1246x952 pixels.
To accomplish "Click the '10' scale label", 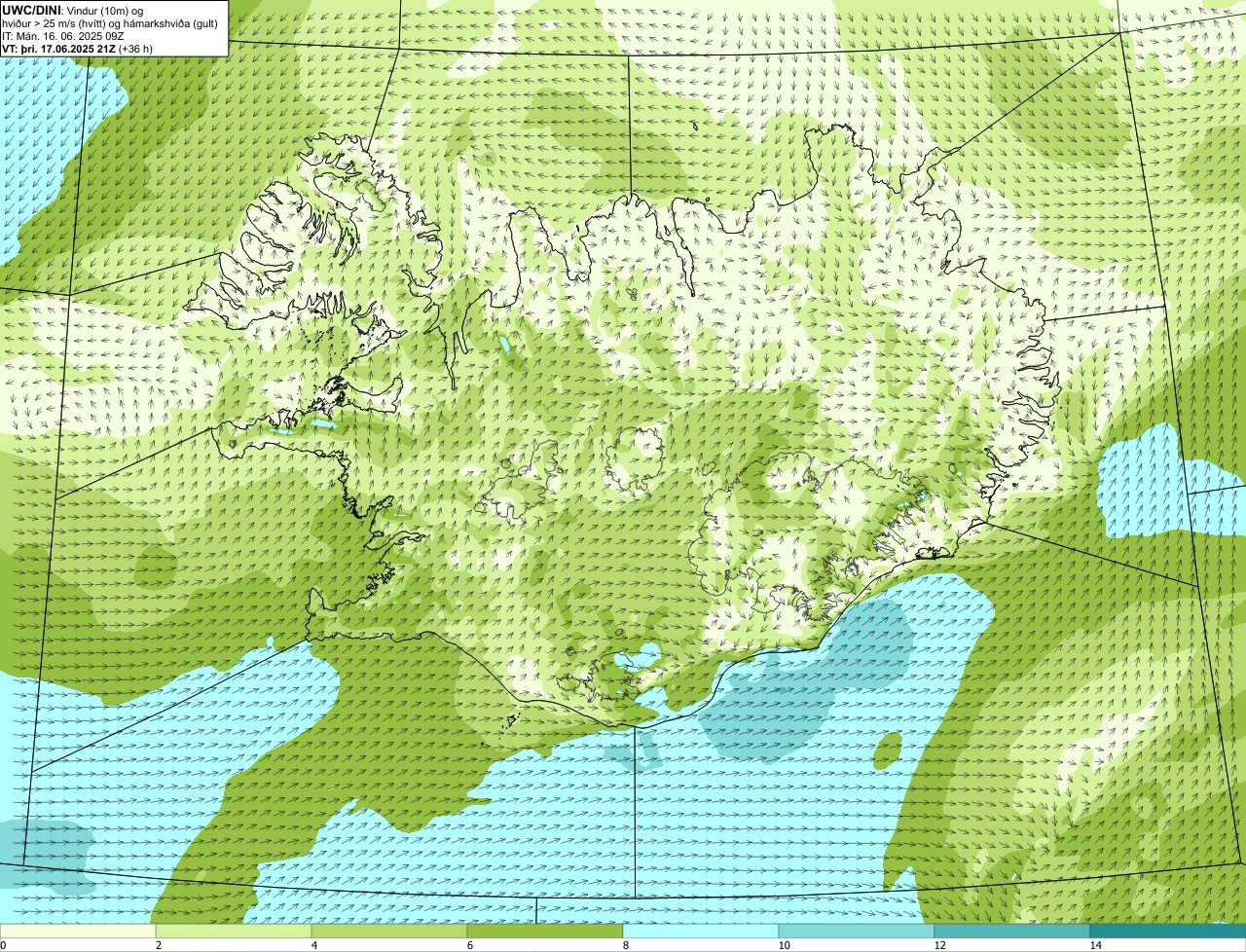I will click(783, 945).
